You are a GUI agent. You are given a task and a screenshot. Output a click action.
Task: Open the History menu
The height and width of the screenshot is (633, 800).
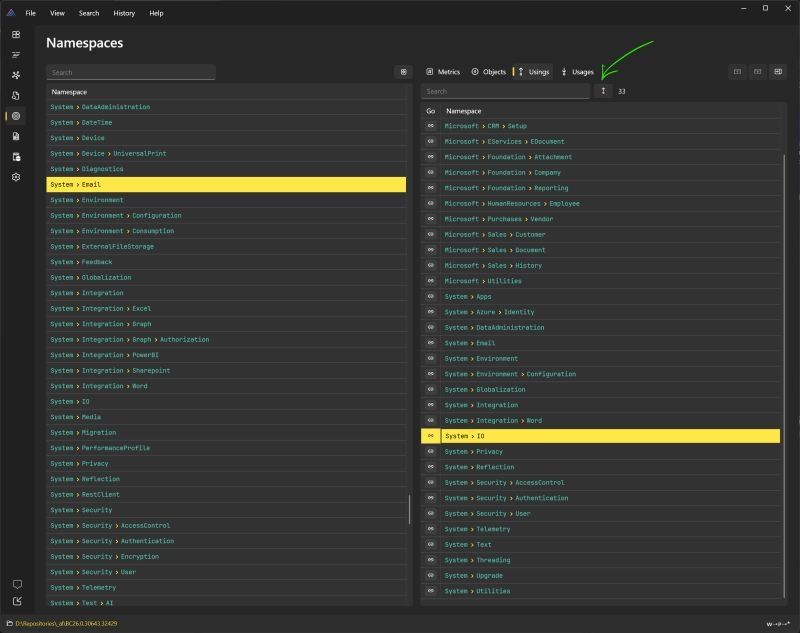124,13
